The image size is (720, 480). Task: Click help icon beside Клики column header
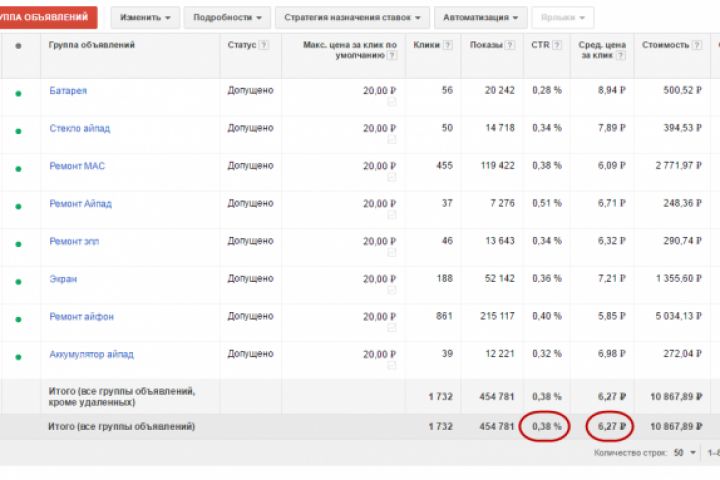448,45
